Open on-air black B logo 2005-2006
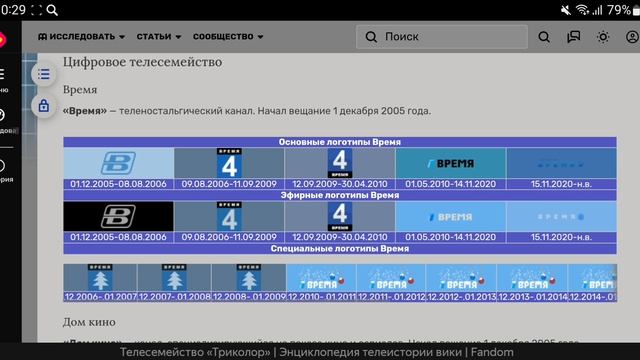This screenshot has height=360, width=640. point(118,216)
